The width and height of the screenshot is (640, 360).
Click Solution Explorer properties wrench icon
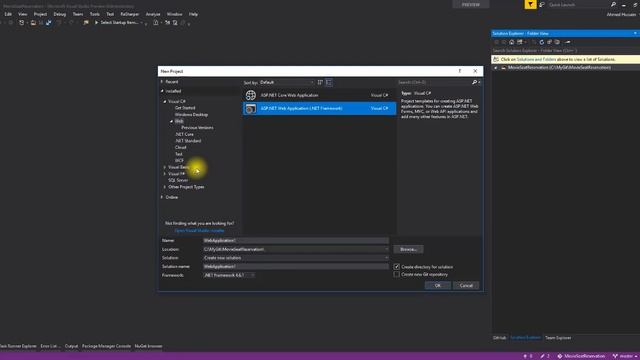567,42
